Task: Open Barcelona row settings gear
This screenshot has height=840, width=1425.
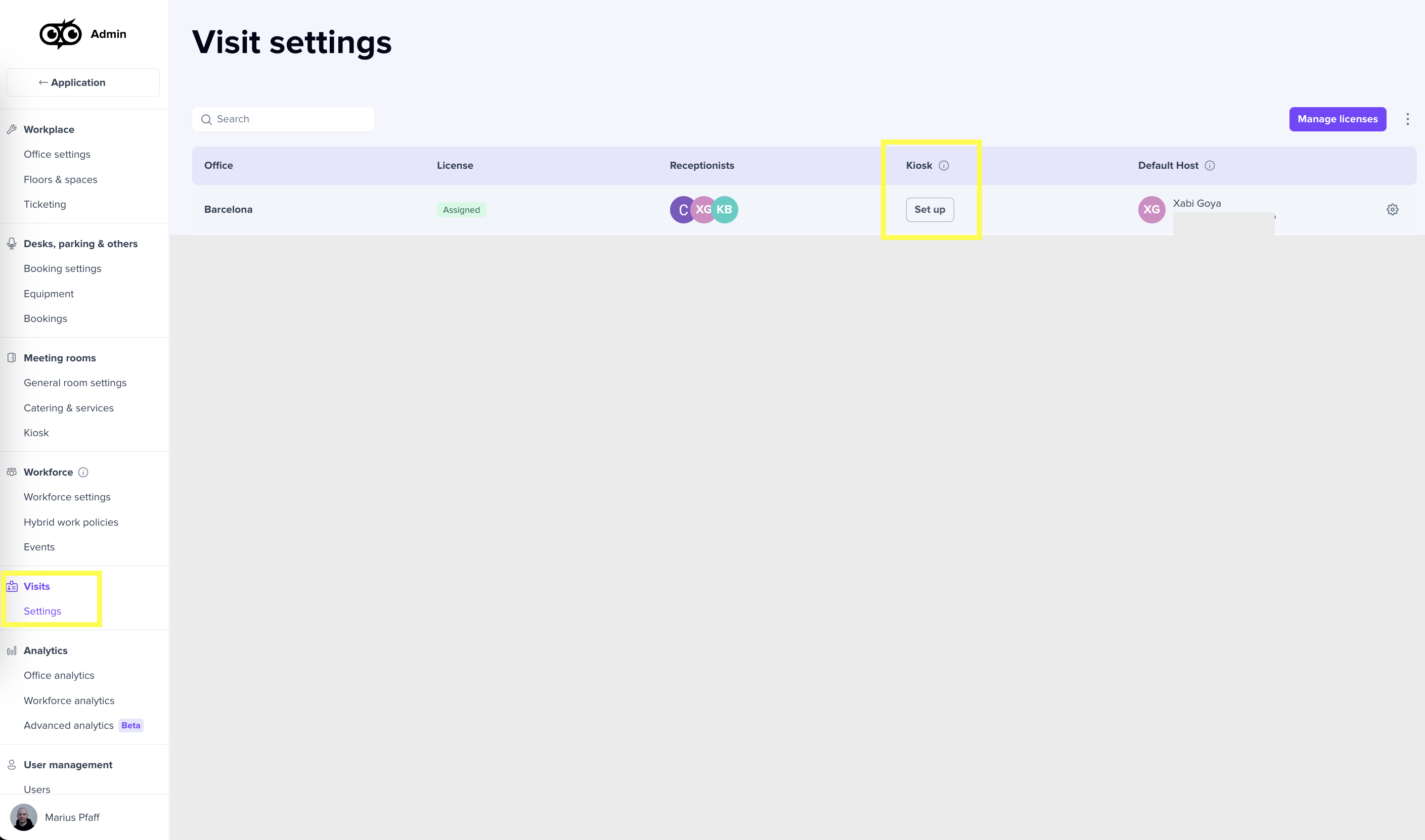Action: [1392, 209]
